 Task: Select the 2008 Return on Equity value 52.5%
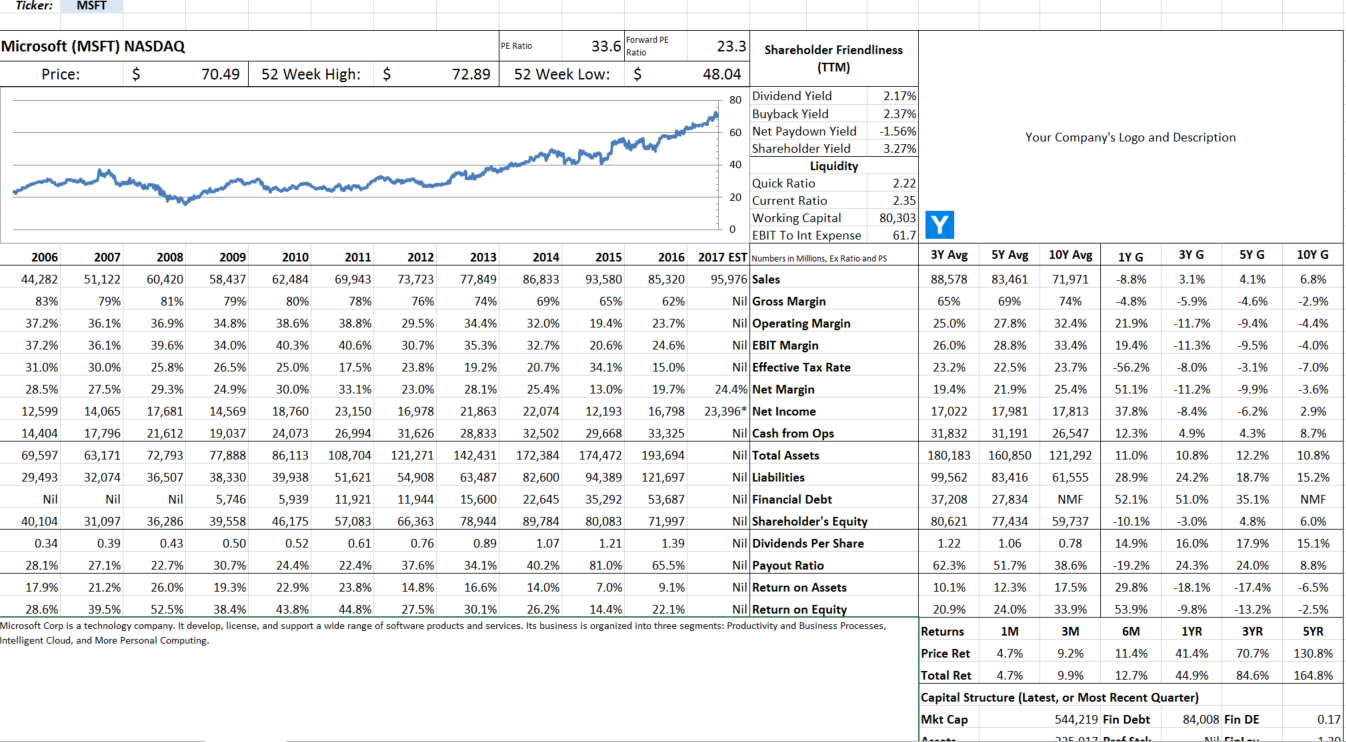[166, 610]
